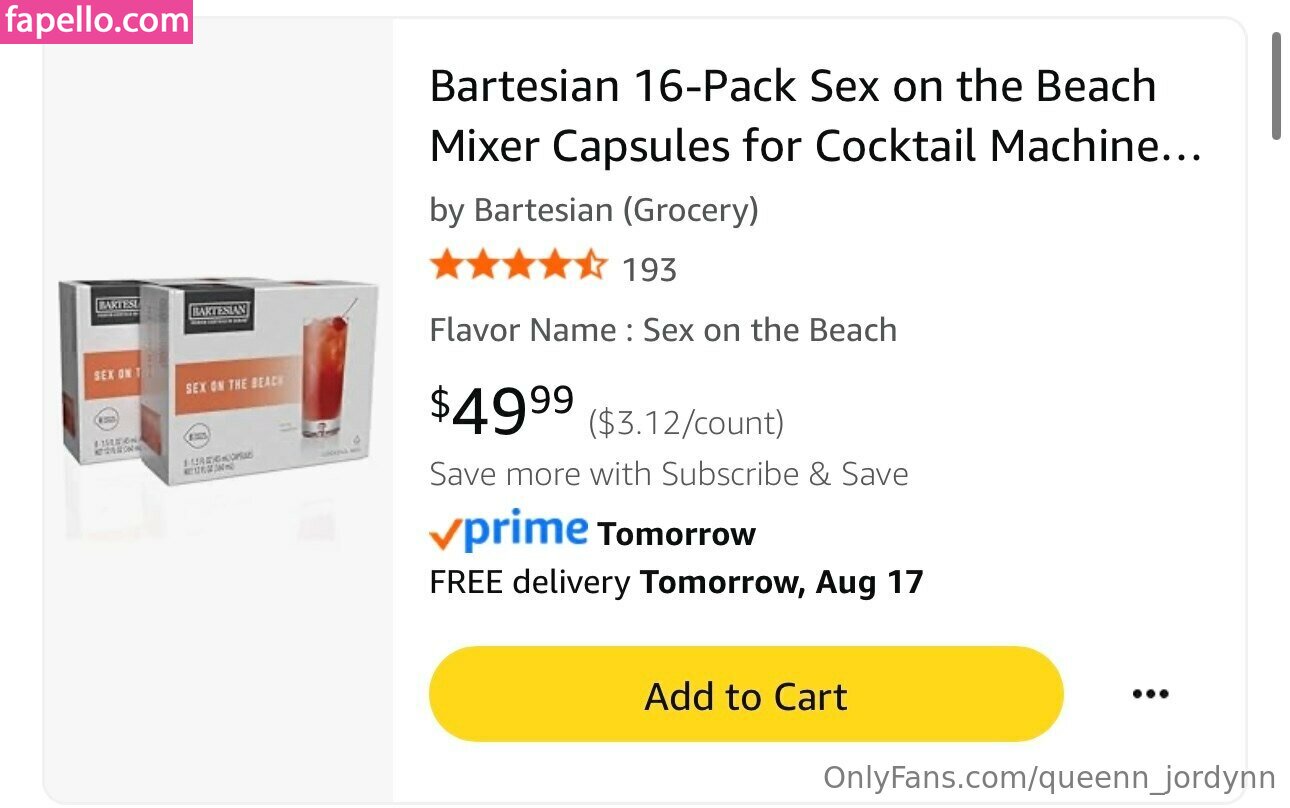Click the FREE delivery Tomorrow, Aug 17 line
Viewport: 1290px width, 808px height.
coord(676,582)
